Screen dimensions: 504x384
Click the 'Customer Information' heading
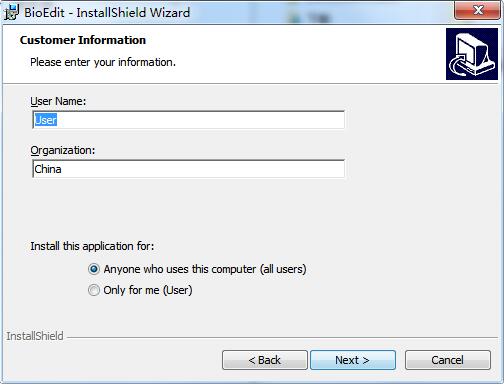point(83,40)
